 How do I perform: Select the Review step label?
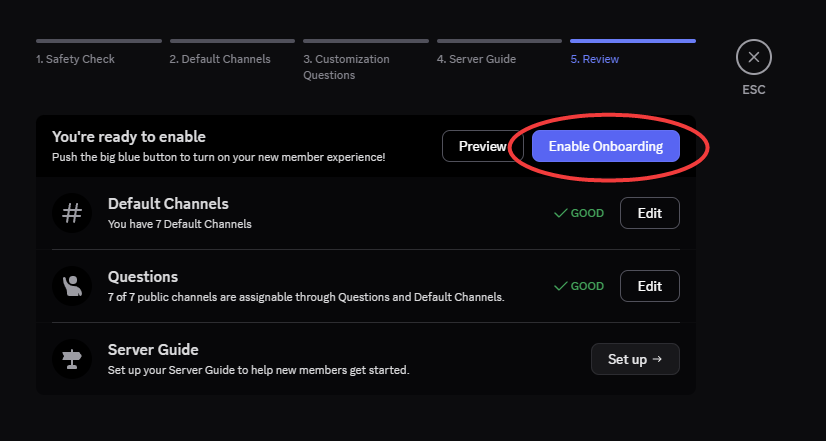coord(594,59)
